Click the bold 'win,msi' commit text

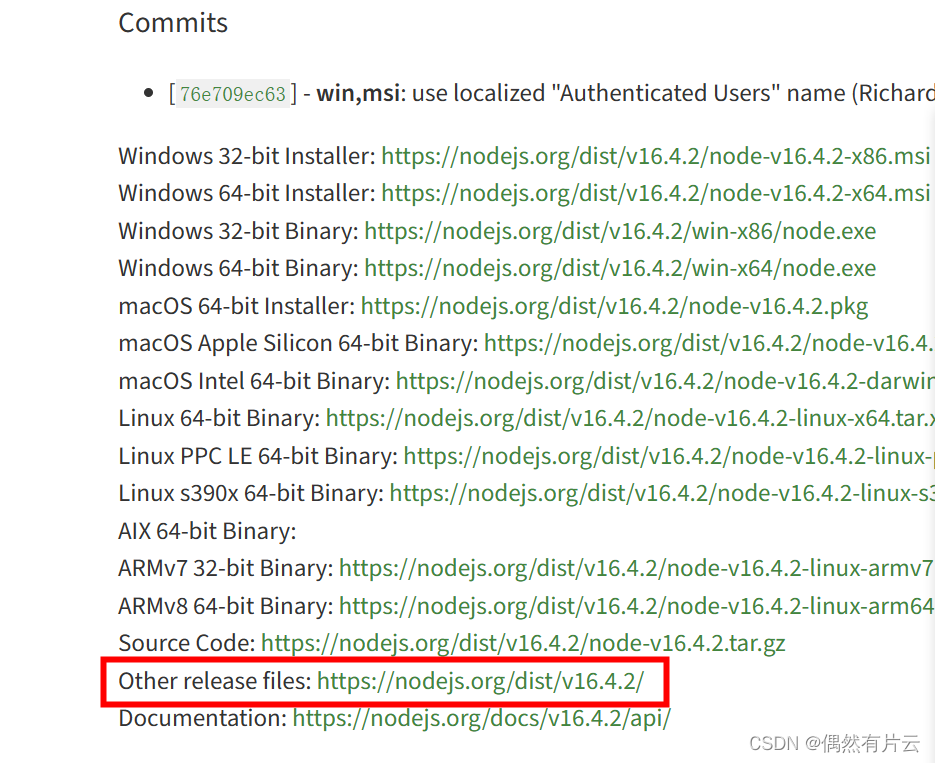click(x=358, y=94)
